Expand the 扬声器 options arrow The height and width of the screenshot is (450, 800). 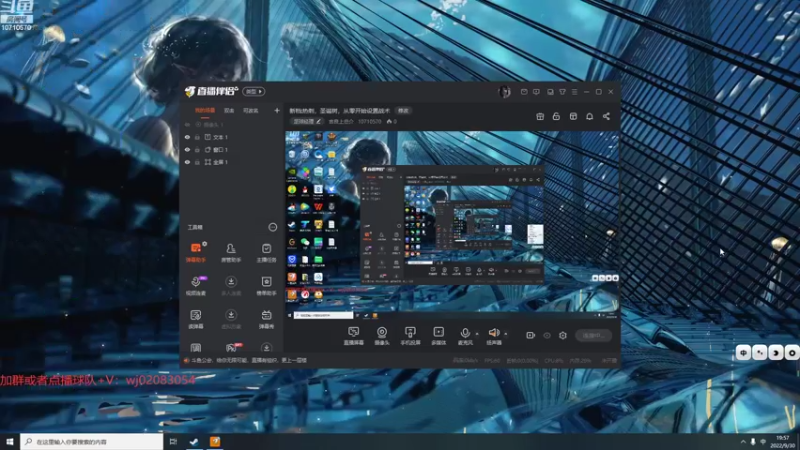click(x=506, y=333)
